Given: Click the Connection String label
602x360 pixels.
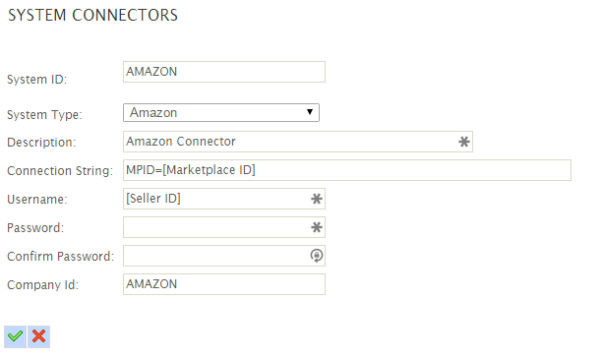Looking at the screenshot, I should tap(60, 171).
